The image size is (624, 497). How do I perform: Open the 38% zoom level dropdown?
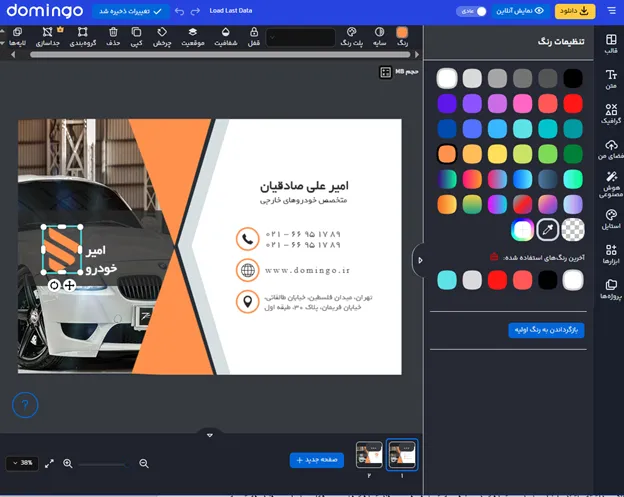(x=22, y=463)
